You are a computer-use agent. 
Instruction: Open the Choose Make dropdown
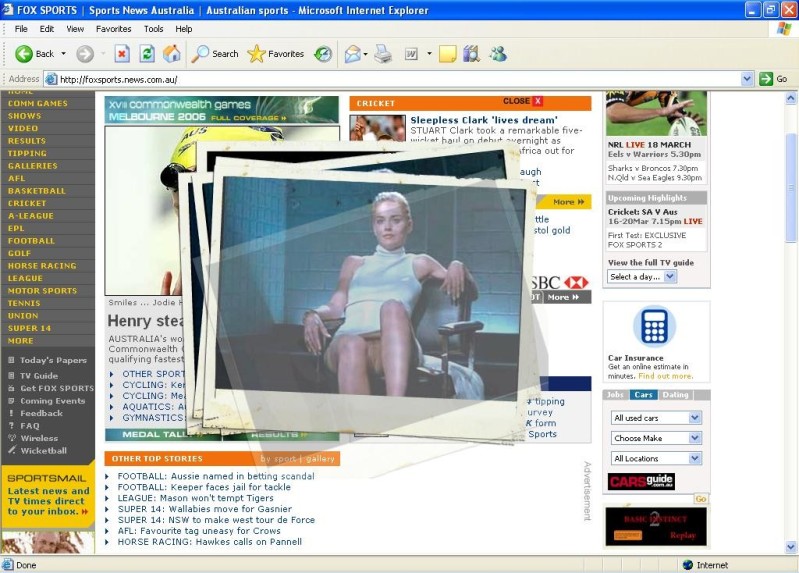tap(656, 438)
